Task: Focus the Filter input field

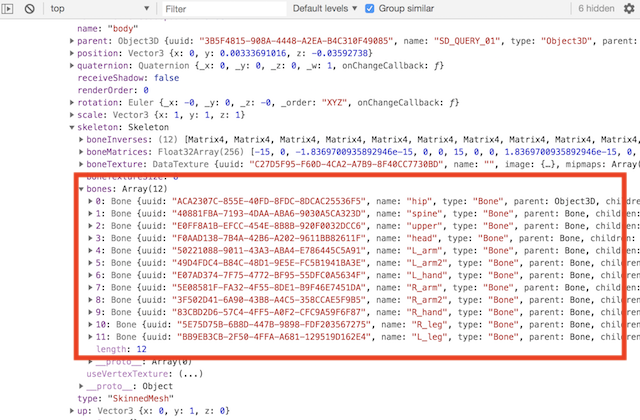Action: pos(224,9)
